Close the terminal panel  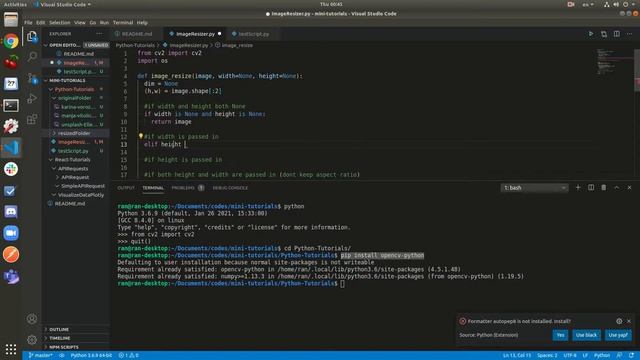pos(629,187)
